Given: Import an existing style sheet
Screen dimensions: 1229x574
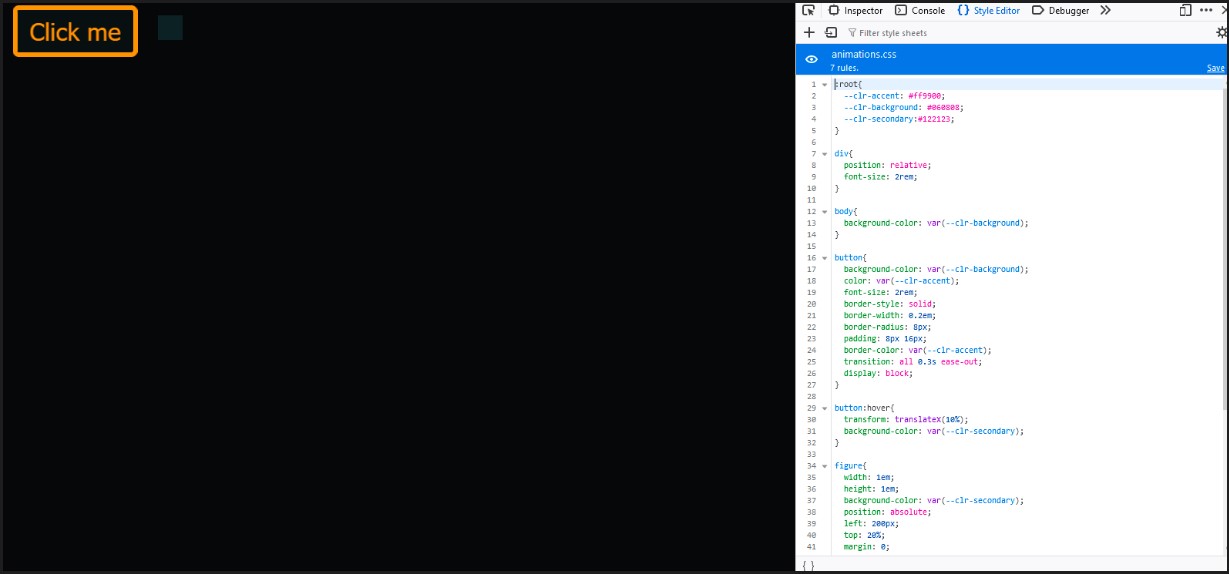Looking at the screenshot, I should [x=830, y=33].
